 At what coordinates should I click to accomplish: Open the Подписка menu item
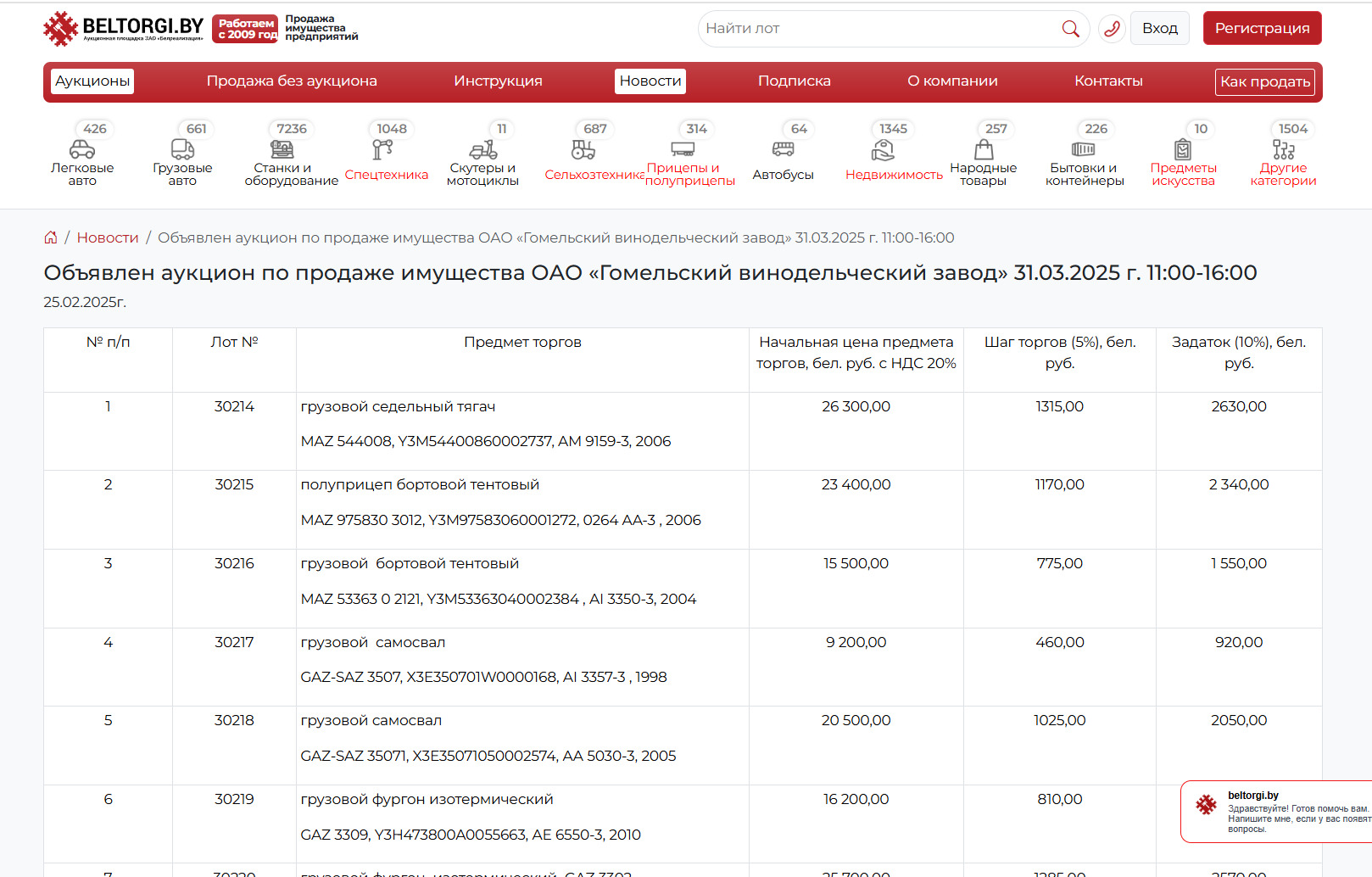tap(795, 81)
